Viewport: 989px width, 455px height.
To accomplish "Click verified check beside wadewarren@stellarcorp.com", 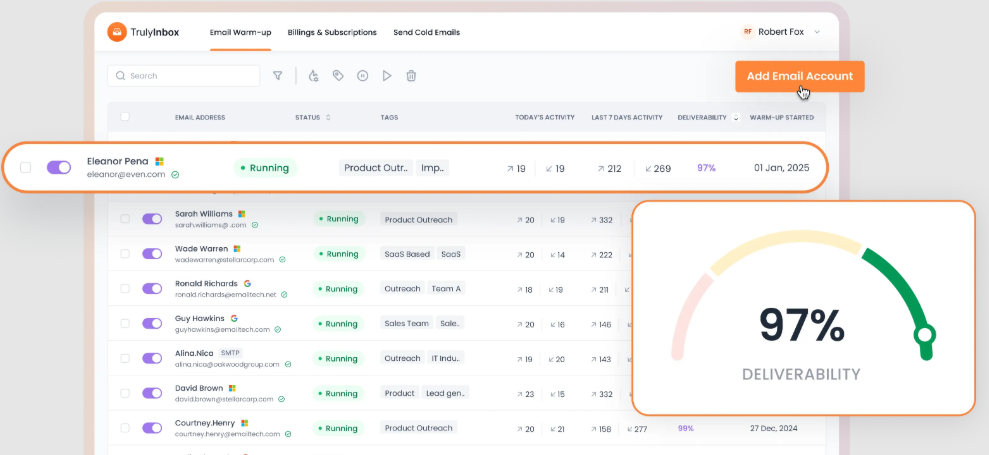I will click(282, 259).
